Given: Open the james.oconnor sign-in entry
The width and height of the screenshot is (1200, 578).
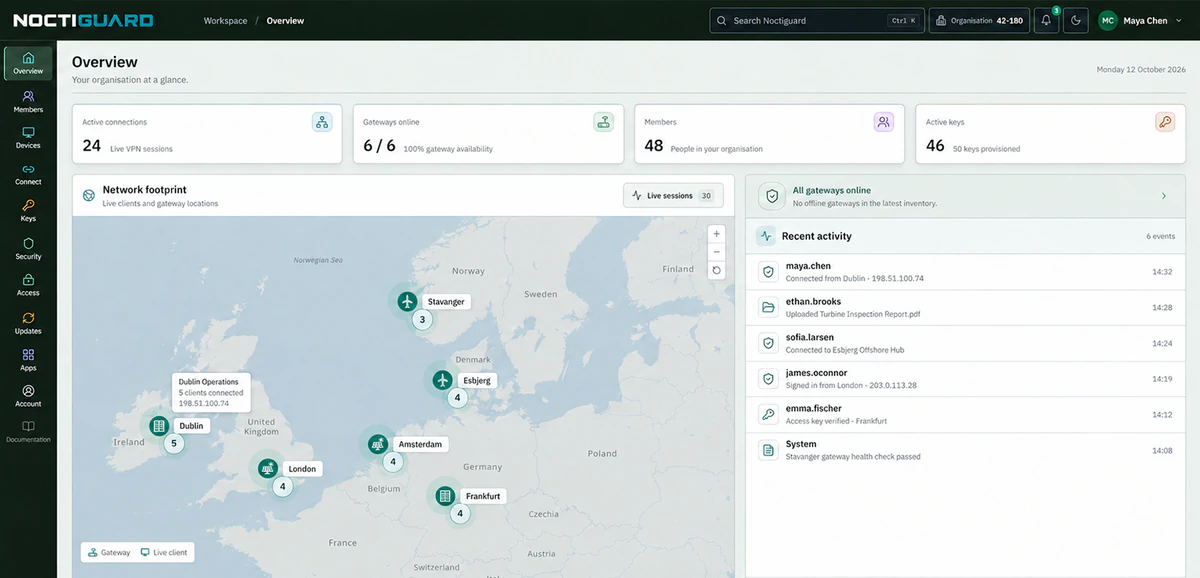Looking at the screenshot, I should tap(967, 379).
